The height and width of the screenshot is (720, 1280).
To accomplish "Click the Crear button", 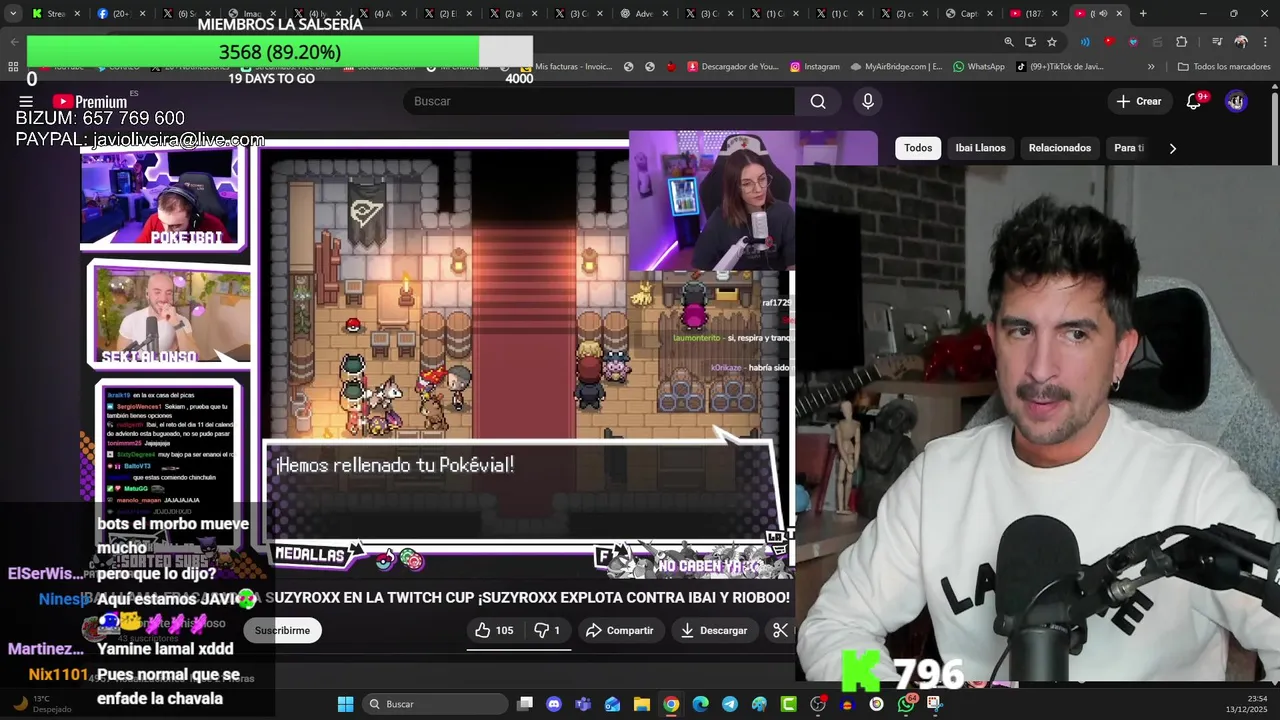I will point(1139,101).
